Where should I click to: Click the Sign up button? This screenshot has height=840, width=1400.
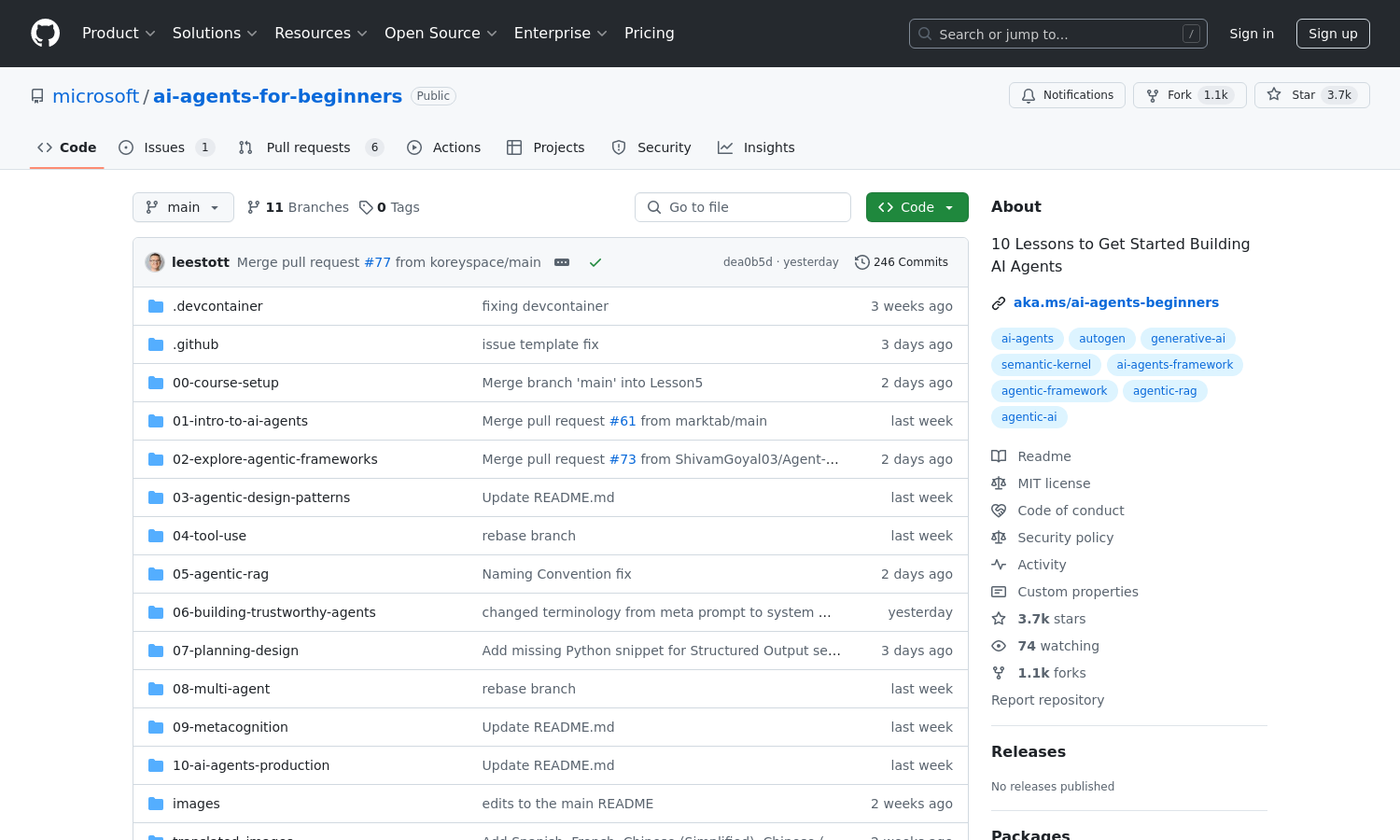pos(1332,34)
